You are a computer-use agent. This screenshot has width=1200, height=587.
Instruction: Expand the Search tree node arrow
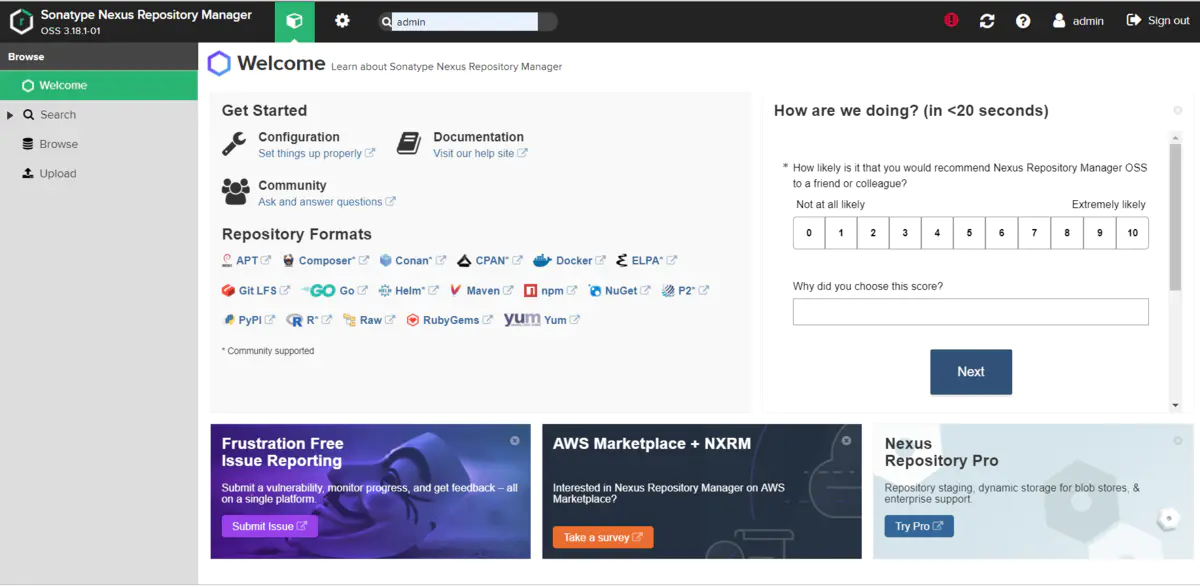pyautogui.click(x=10, y=115)
